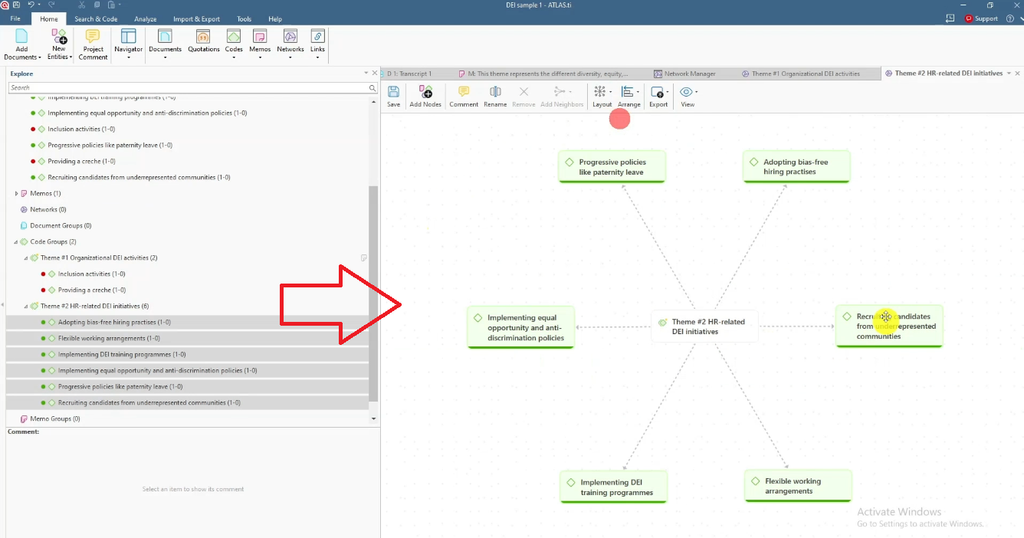Select Flexible working arrangements node
The height and width of the screenshot is (538, 1024).
click(x=798, y=486)
